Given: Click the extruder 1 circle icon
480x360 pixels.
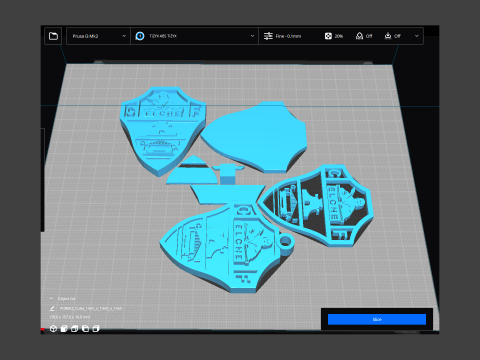Looking at the screenshot, I should 140,36.
